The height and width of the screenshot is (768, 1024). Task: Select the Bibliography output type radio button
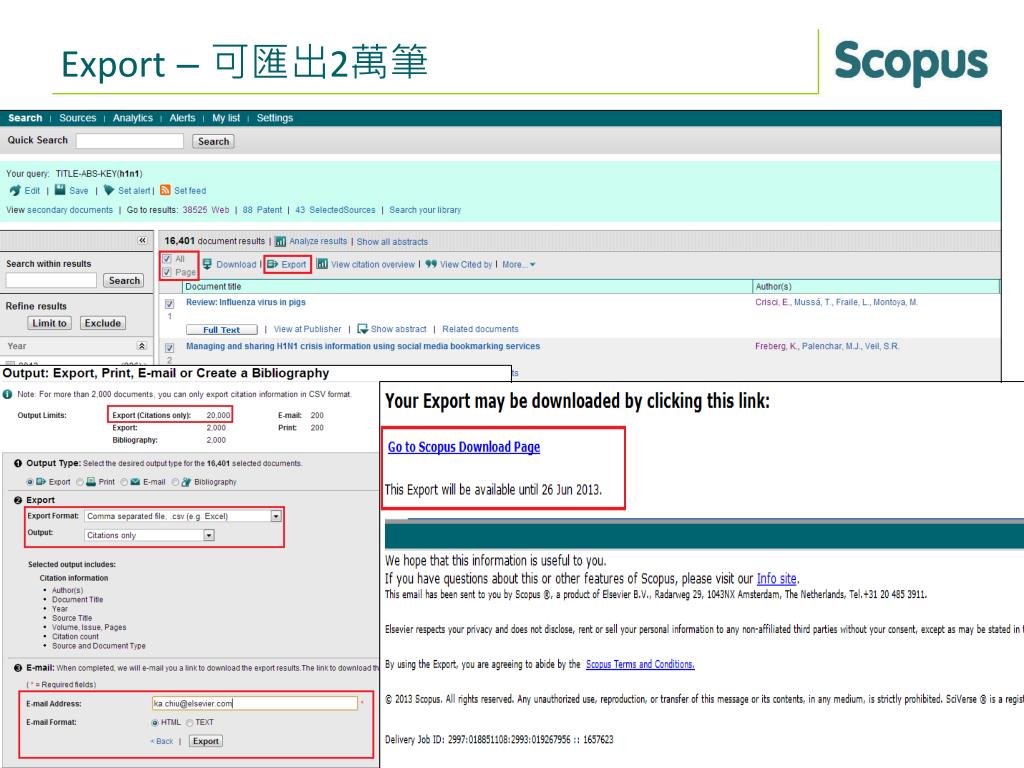click(x=175, y=482)
